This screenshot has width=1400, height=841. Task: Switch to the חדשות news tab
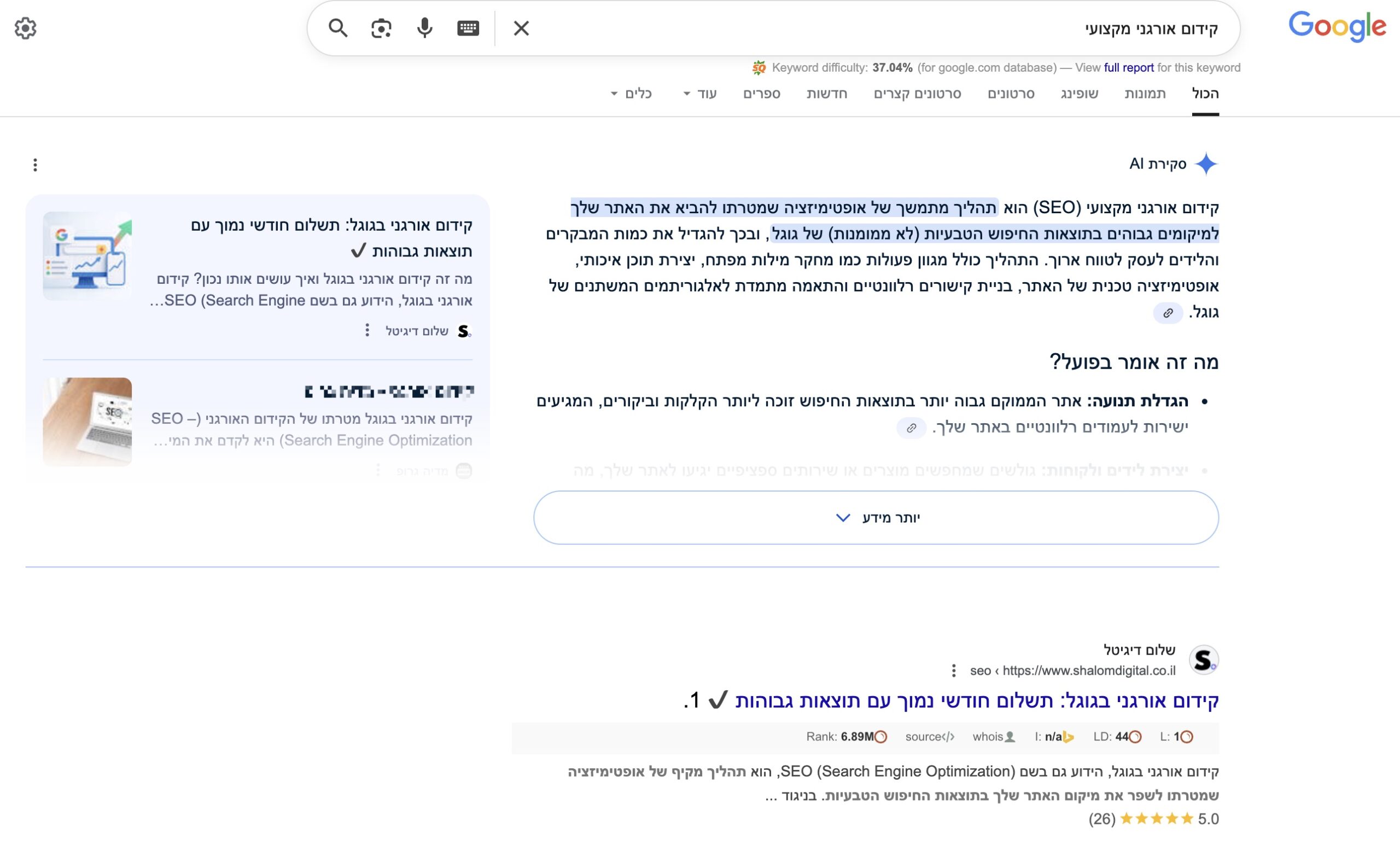tap(826, 94)
